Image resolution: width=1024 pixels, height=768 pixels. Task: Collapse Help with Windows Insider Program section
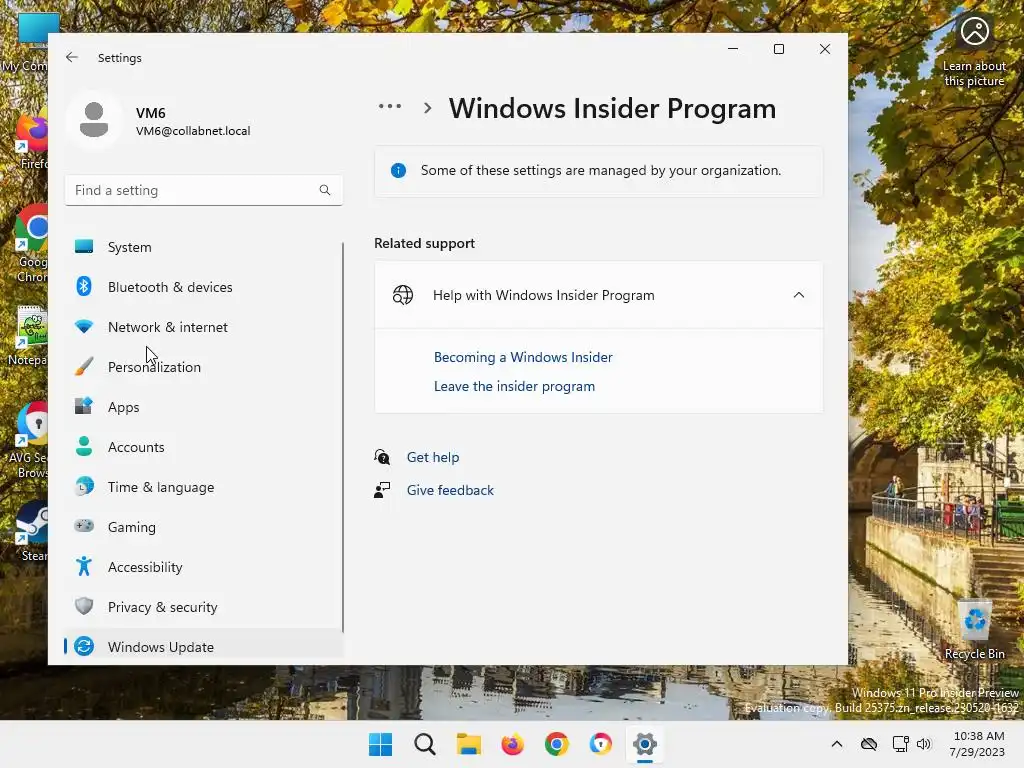799,295
